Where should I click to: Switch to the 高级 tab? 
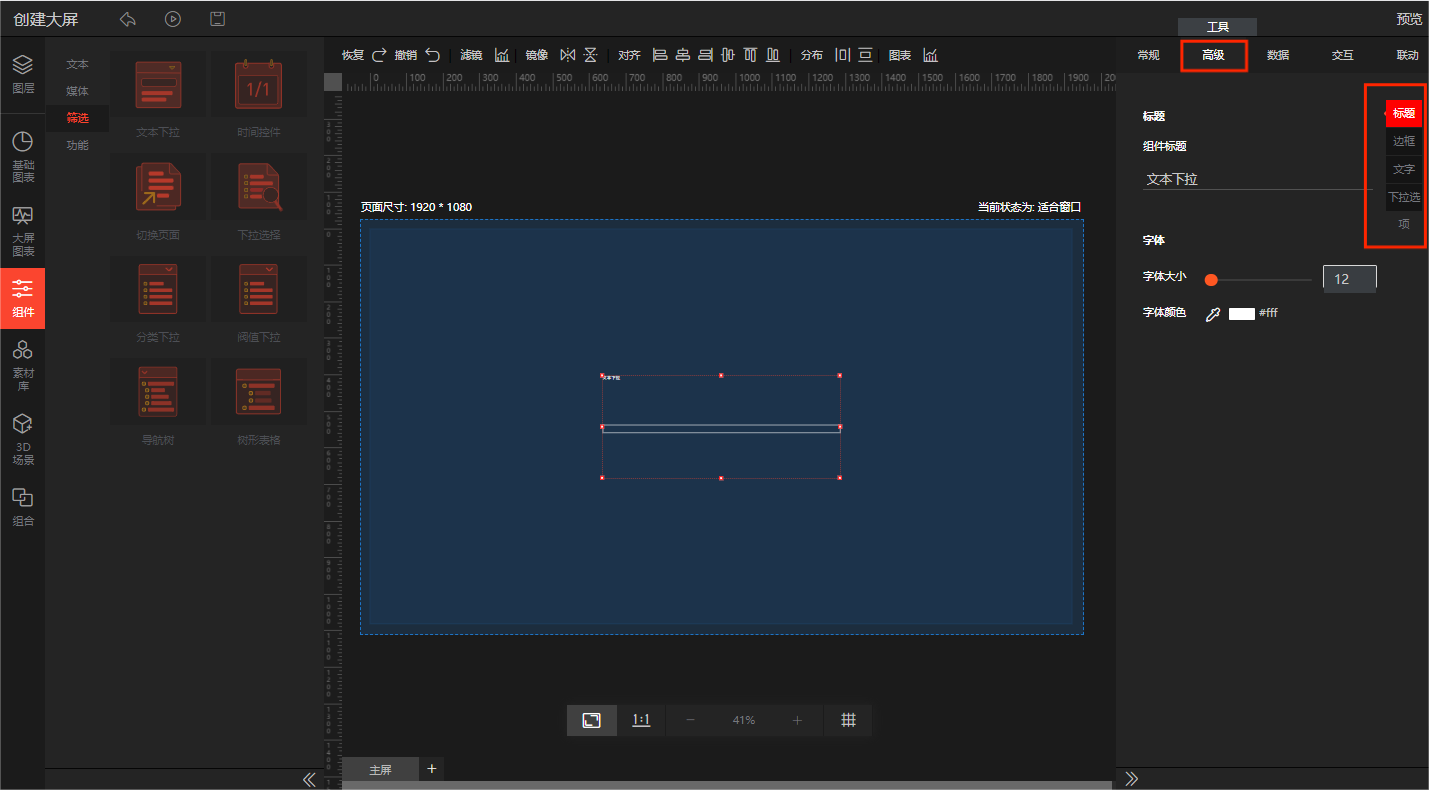click(x=1213, y=55)
